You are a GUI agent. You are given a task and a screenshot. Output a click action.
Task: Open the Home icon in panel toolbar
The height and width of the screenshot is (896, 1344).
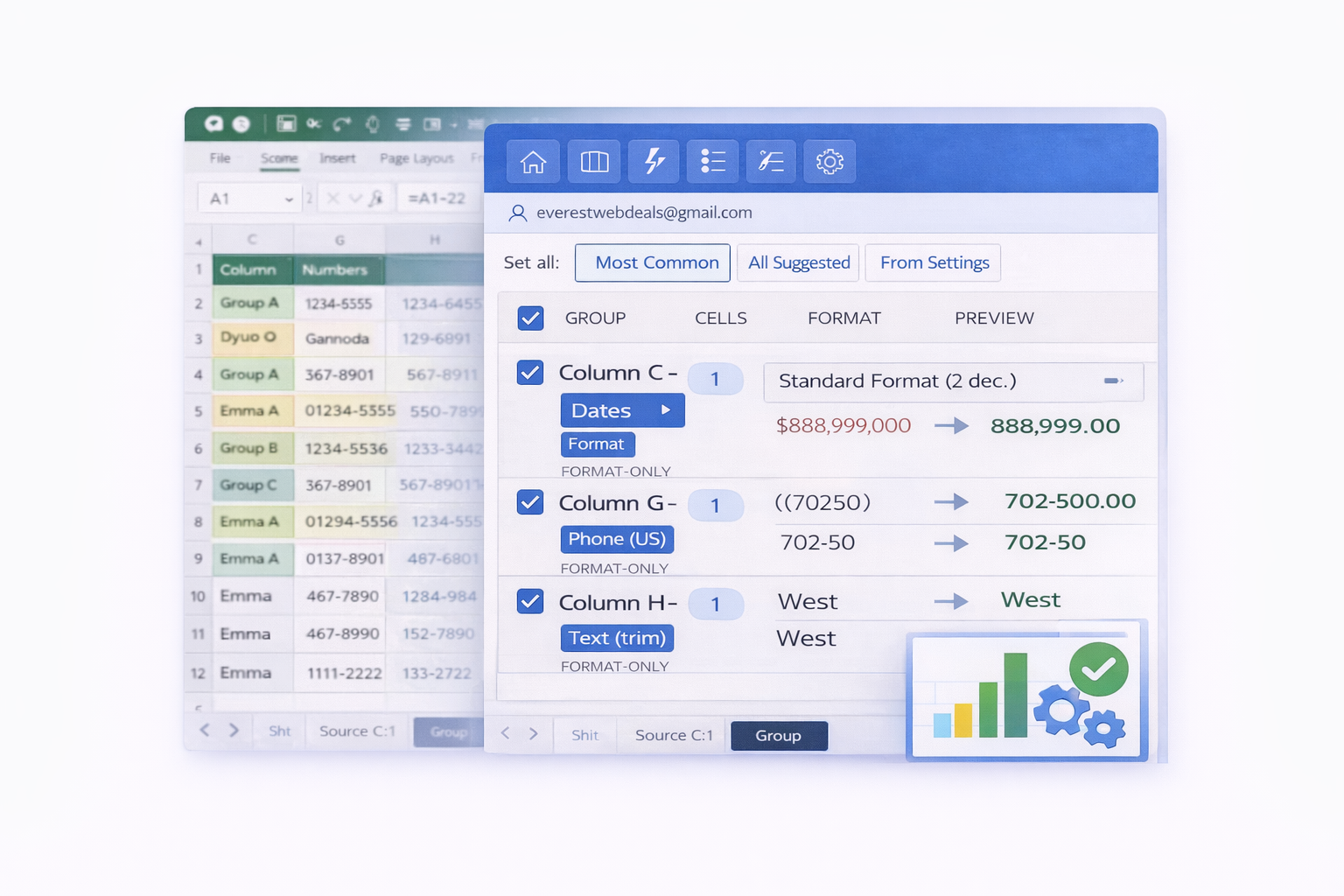[533, 162]
